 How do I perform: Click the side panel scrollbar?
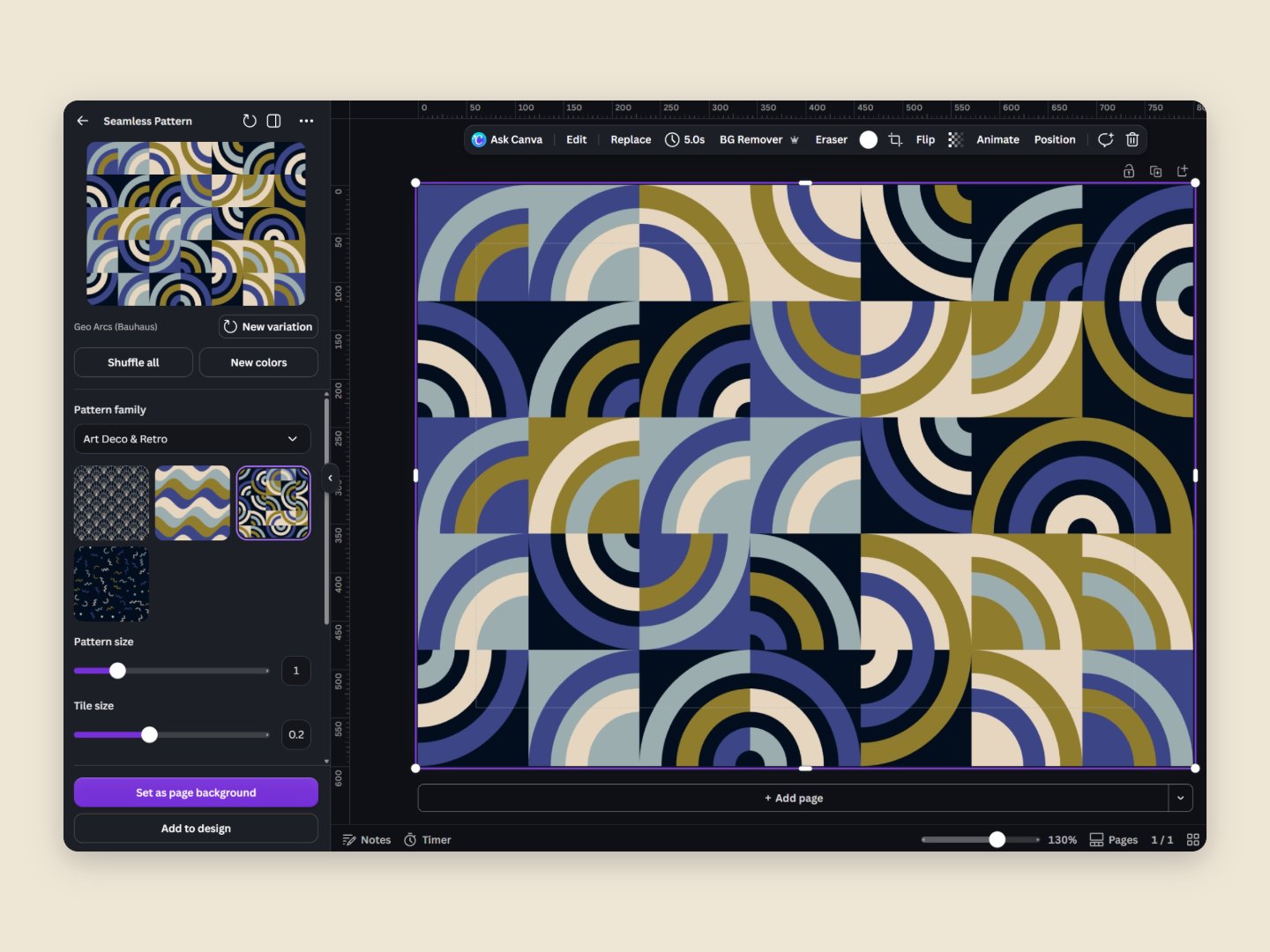tap(326, 511)
